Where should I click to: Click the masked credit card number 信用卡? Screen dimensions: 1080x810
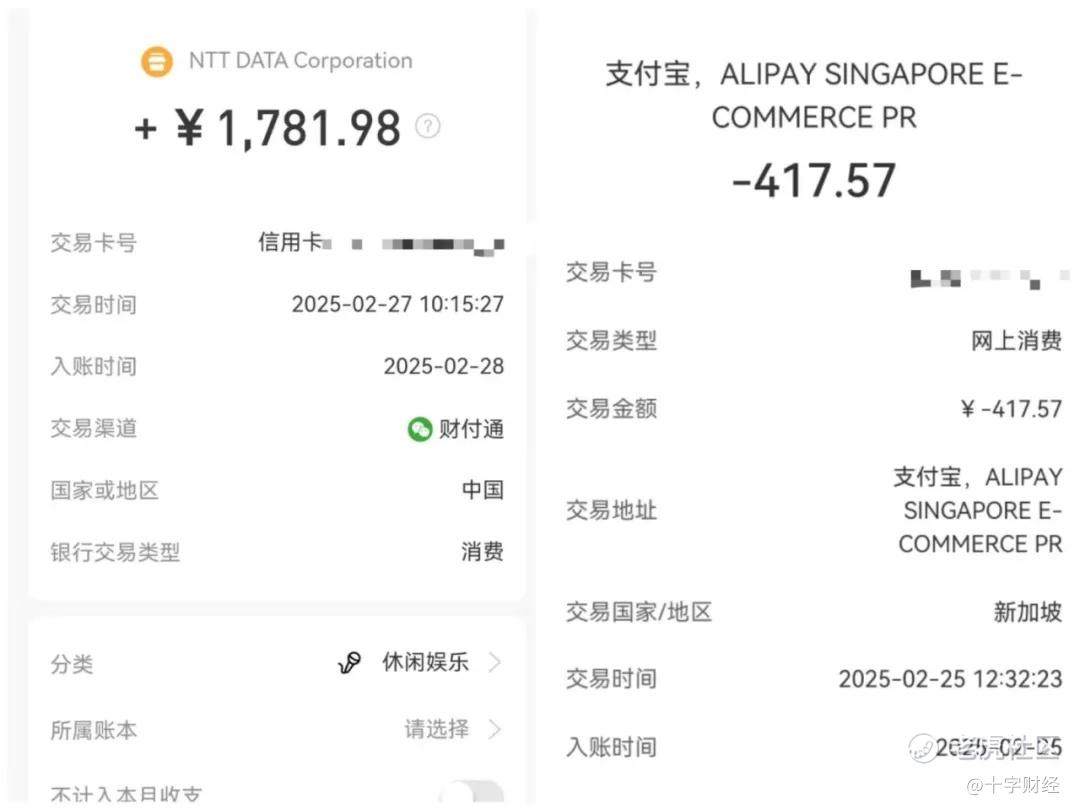[x=381, y=243]
